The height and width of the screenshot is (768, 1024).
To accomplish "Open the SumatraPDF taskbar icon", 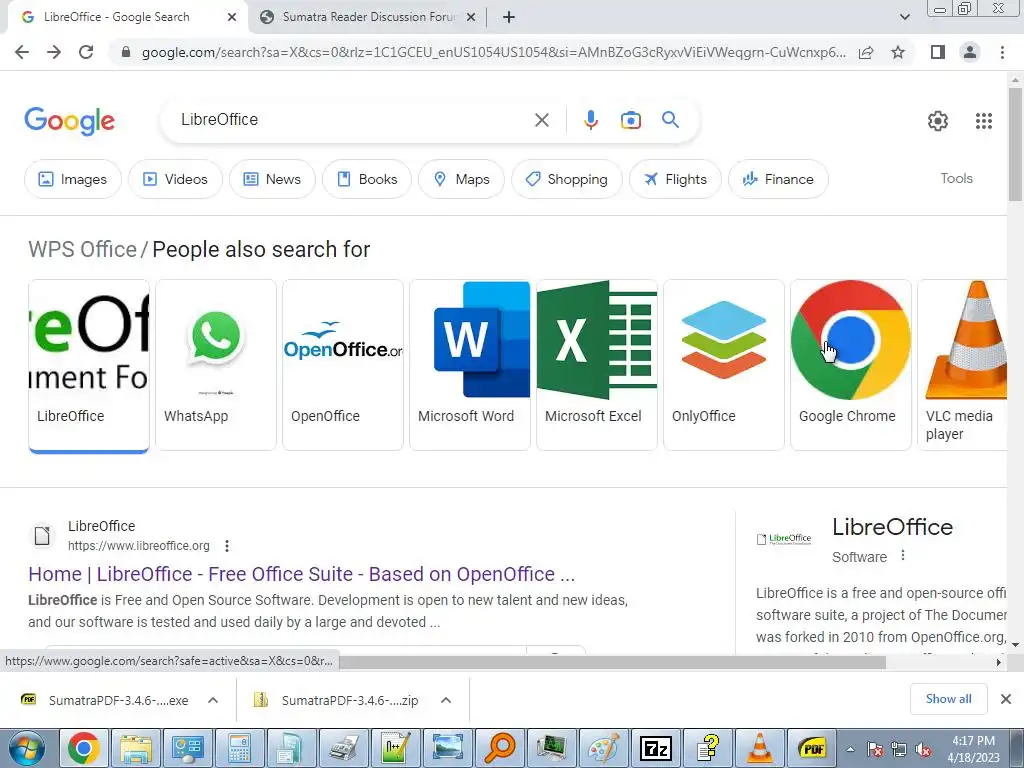I will click(x=813, y=748).
